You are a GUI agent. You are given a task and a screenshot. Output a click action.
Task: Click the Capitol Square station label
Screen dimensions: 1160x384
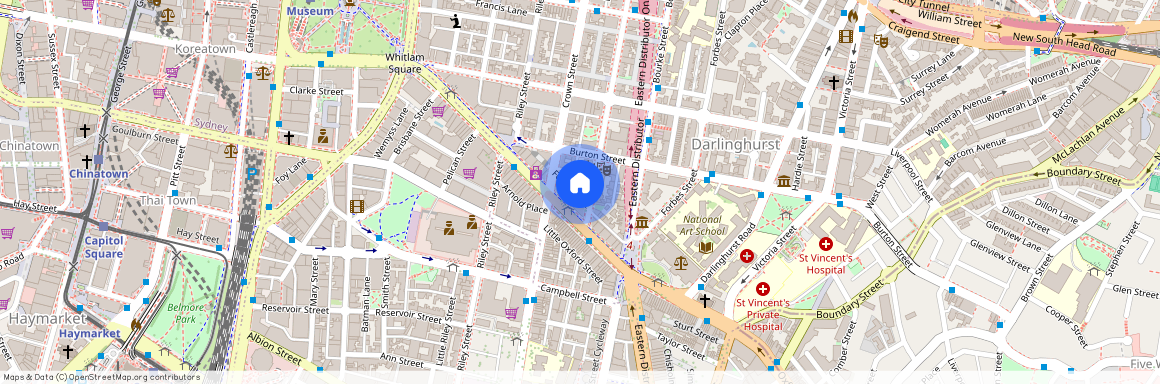coord(103,247)
